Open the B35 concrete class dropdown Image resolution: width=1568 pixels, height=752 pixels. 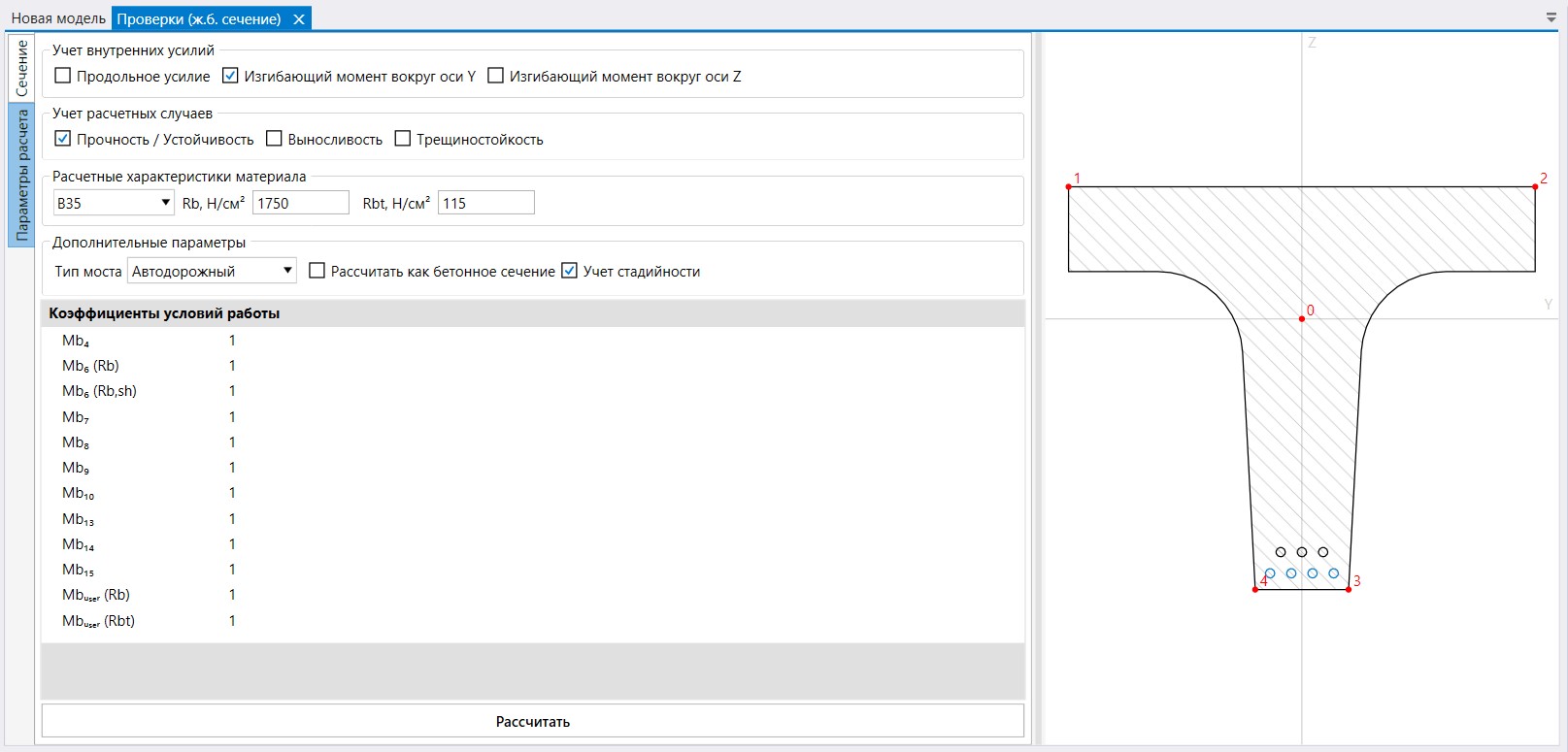click(x=114, y=203)
